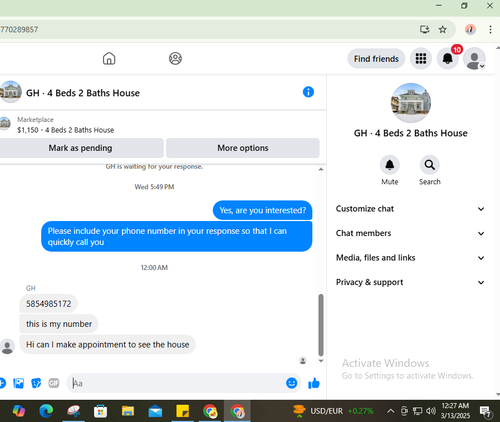Open account profile avatar menu
Viewport: 500px width, 422px height.
(474, 59)
